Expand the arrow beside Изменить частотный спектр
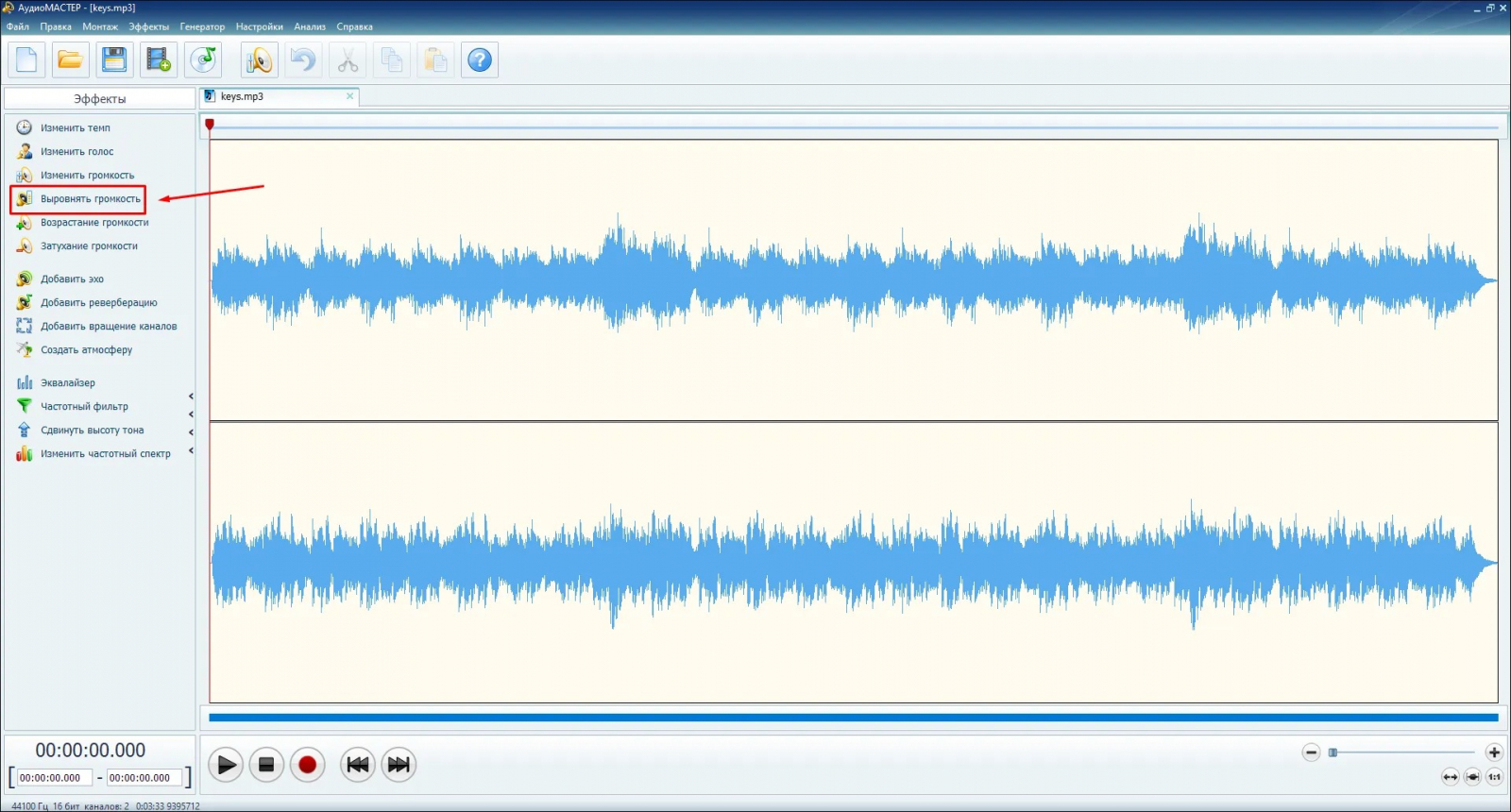 tap(191, 451)
